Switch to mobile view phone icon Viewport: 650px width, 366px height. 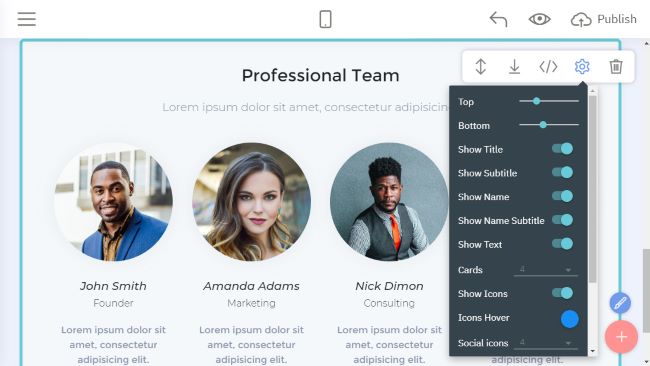point(325,19)
